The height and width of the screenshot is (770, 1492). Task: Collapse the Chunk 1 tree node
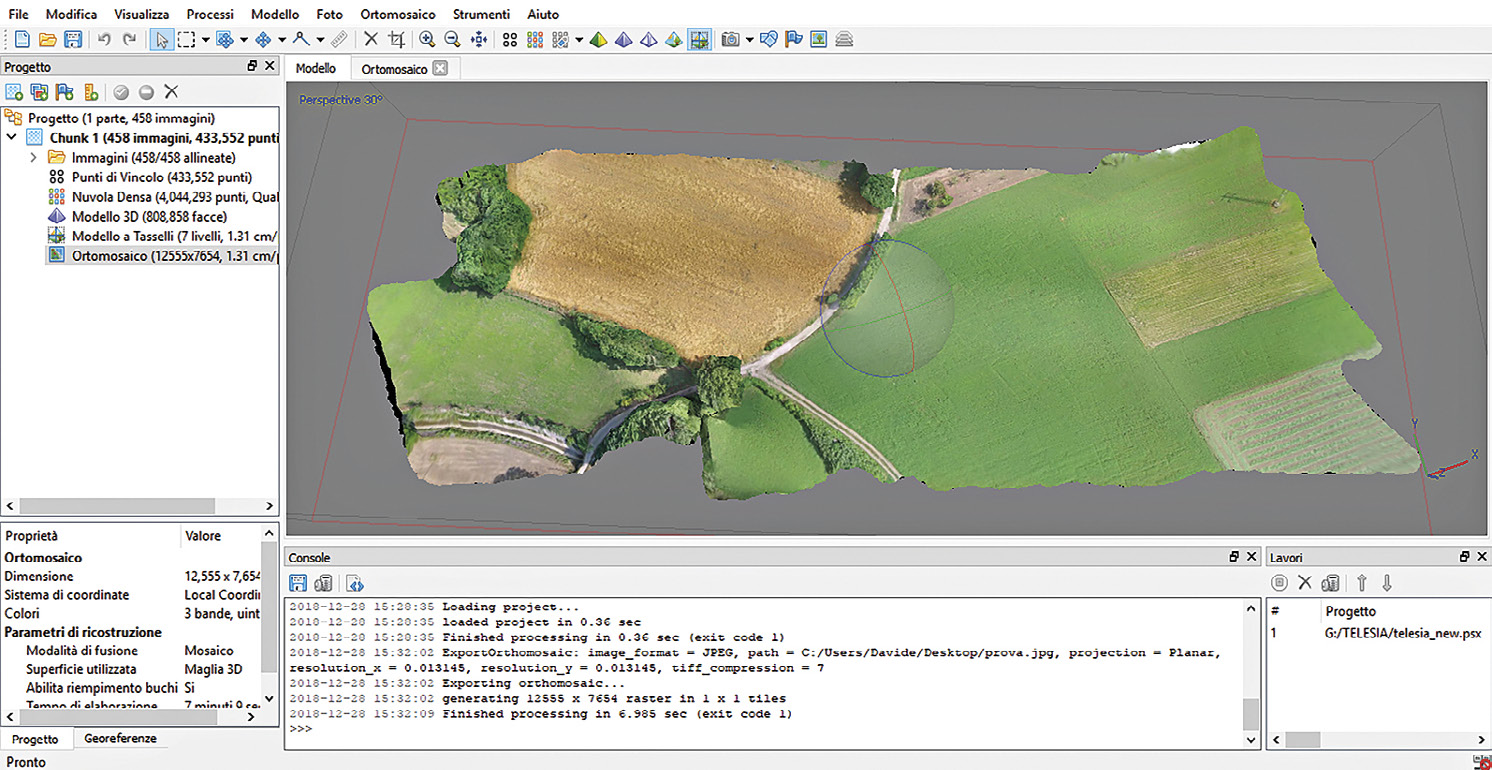coord(11,137)
